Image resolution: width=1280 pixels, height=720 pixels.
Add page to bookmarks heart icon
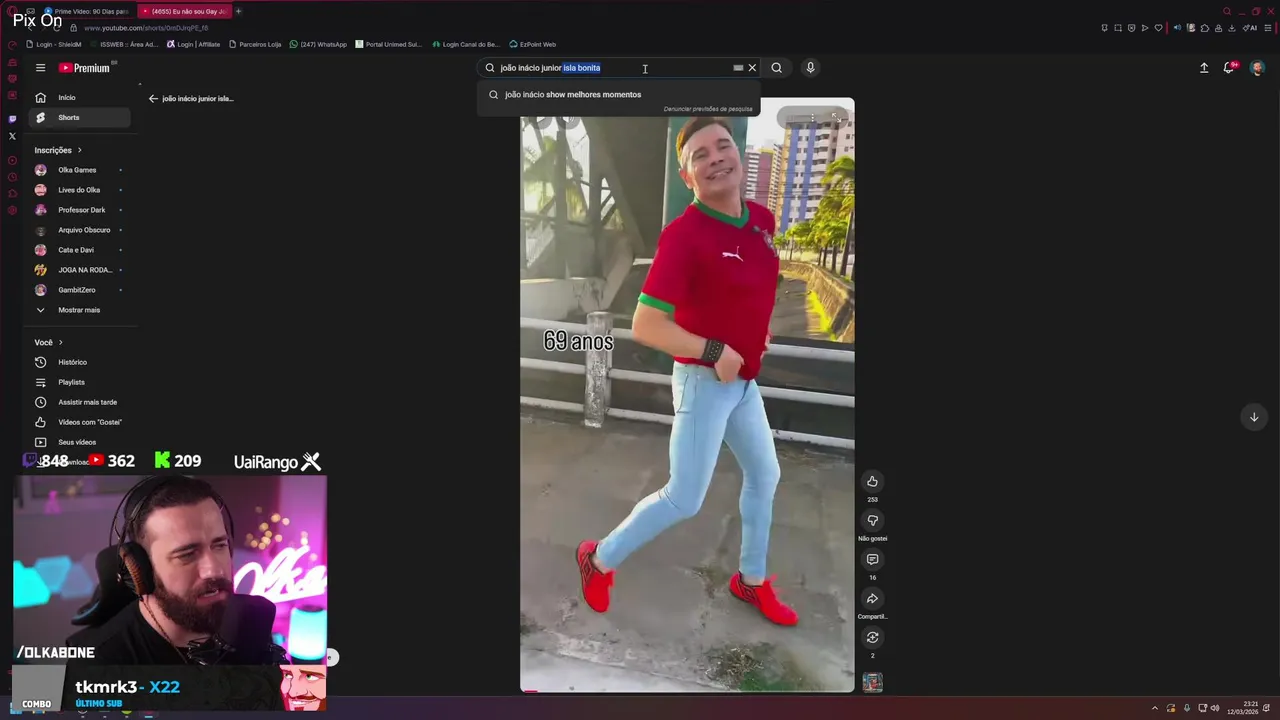(x=1159, y=28)
